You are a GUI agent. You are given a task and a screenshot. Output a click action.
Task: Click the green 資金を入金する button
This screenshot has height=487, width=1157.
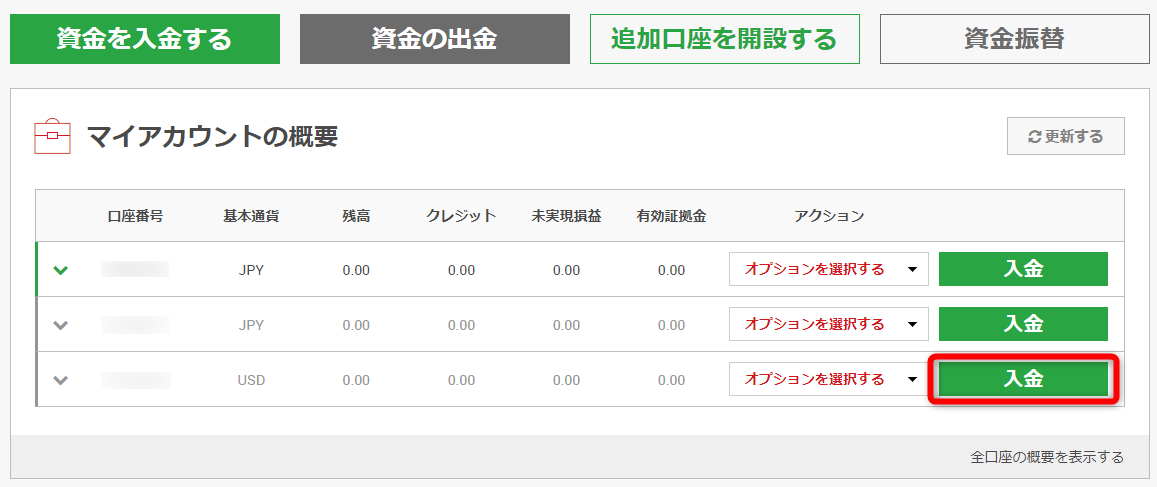(145, 39)
